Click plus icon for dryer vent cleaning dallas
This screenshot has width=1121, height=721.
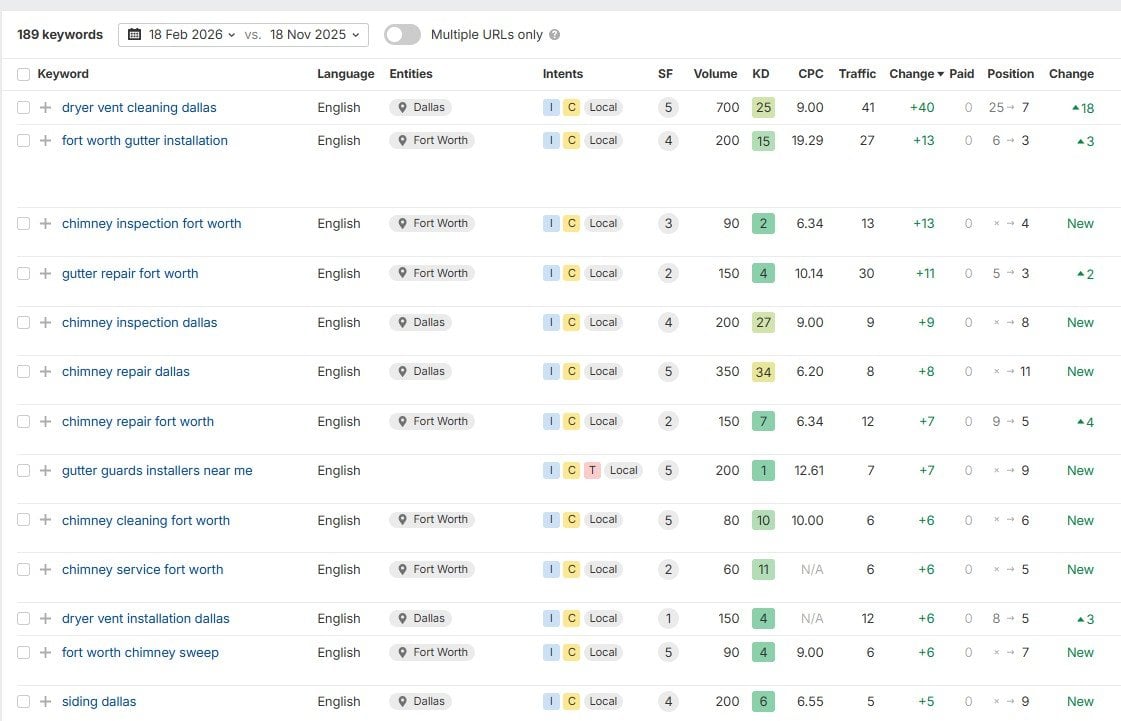(46, 107)
